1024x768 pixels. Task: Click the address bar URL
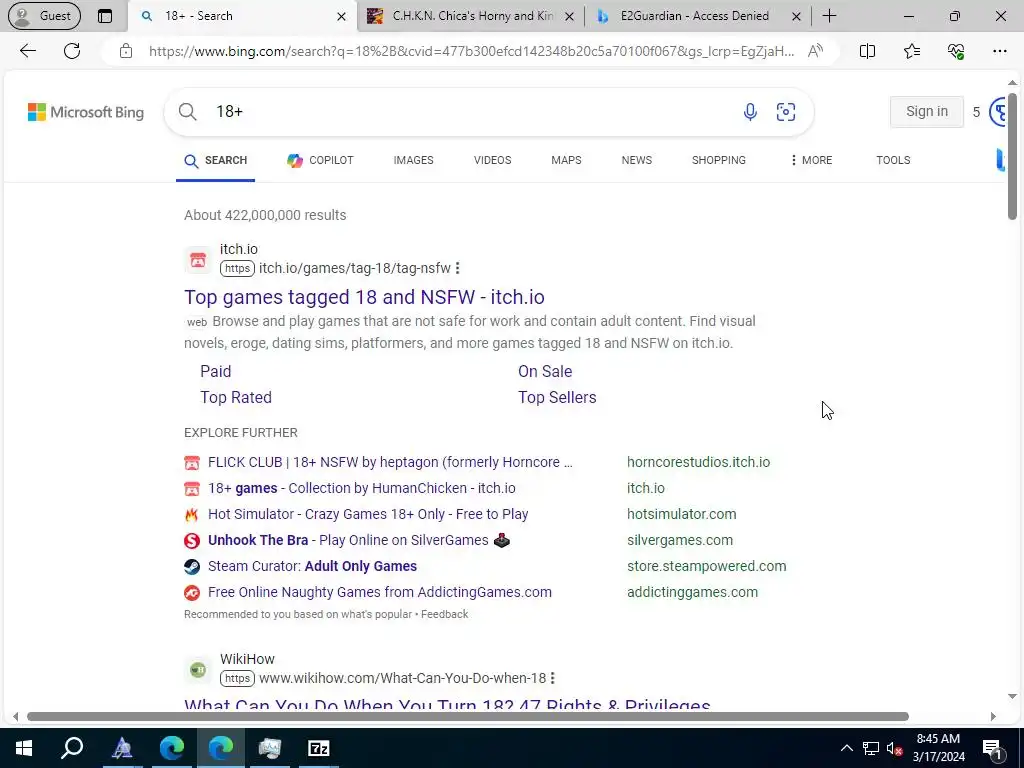[472, 51]
